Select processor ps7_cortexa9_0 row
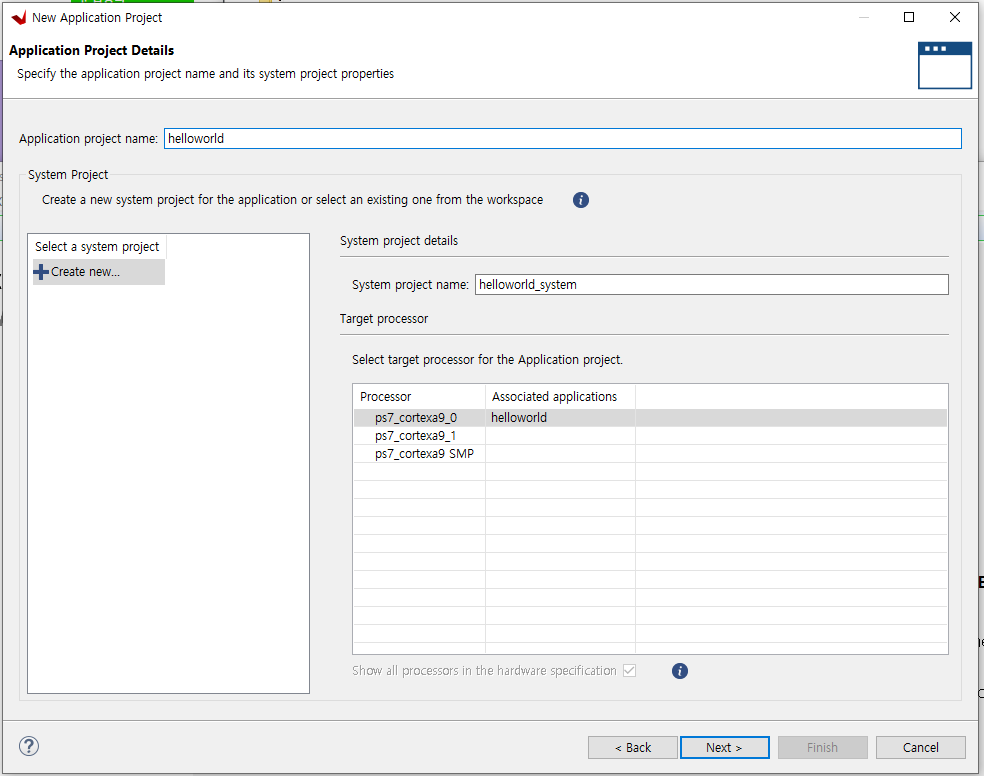 [650, 418]
